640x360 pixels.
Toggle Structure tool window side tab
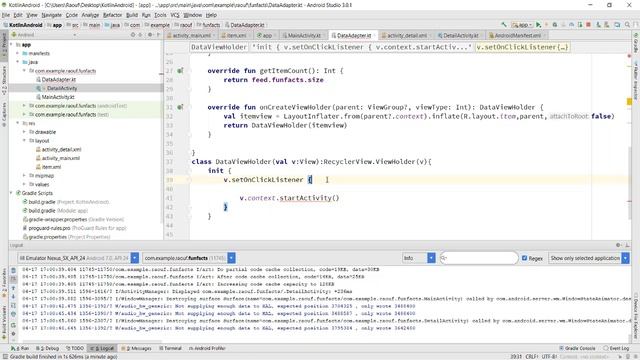click(x=4, y=80)
